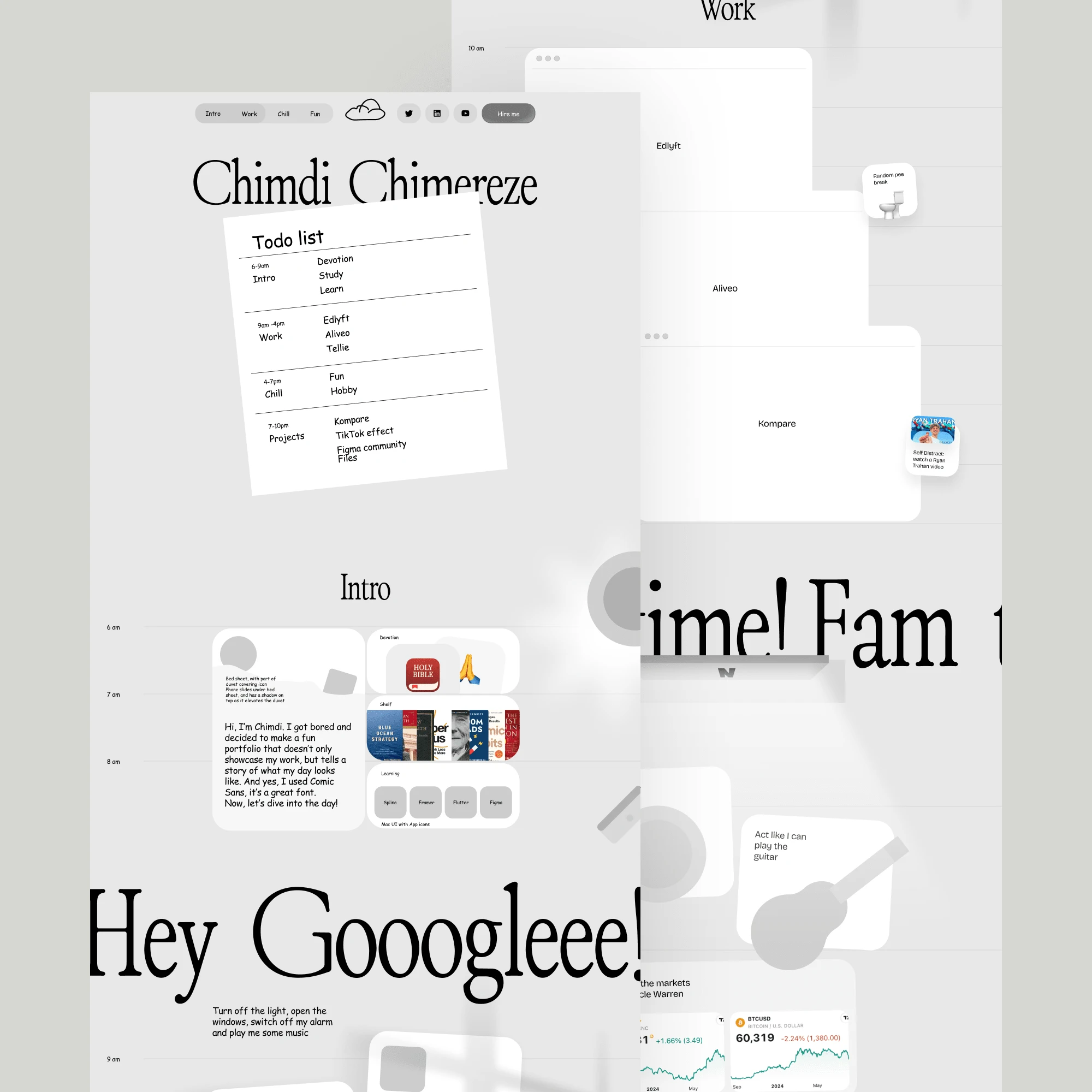Click the Twitter bird icon
Image resolution: width=1092 pixels, height=1092 pixels.
point(411,113)
